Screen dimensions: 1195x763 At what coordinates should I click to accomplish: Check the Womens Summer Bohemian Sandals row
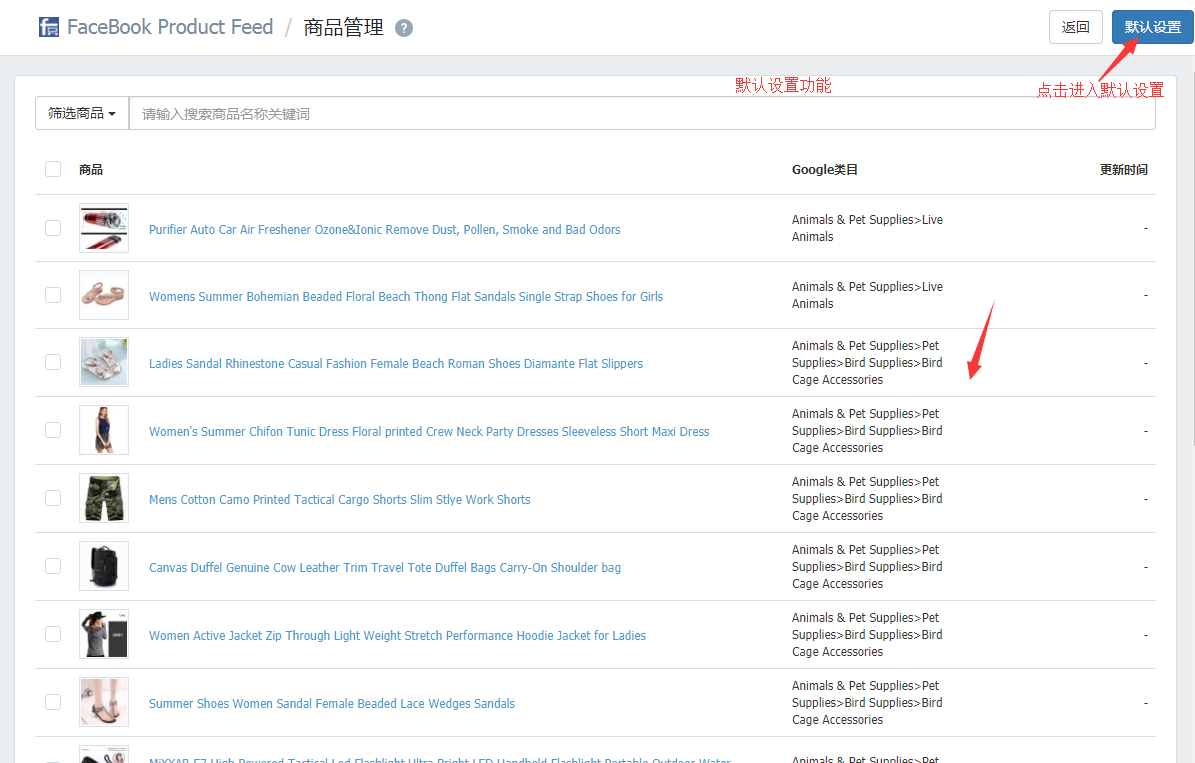(x=53, y=295)
